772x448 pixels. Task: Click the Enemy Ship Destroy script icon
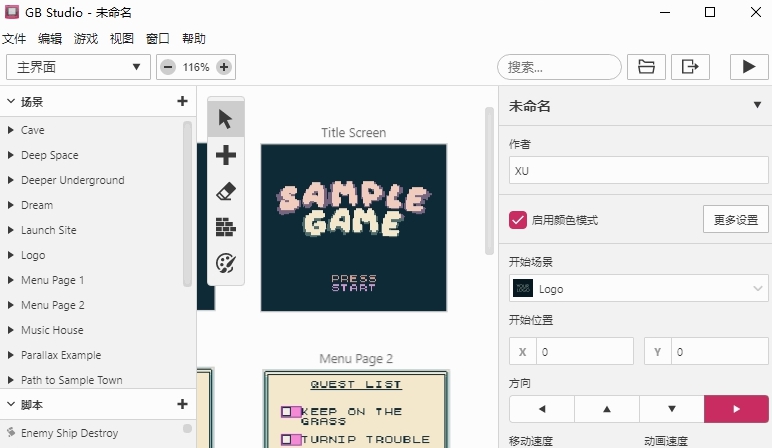pos(11,432)
